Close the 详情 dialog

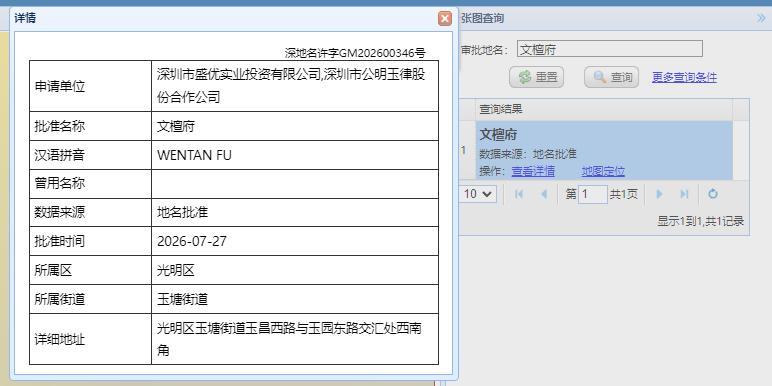coord(445,19)
